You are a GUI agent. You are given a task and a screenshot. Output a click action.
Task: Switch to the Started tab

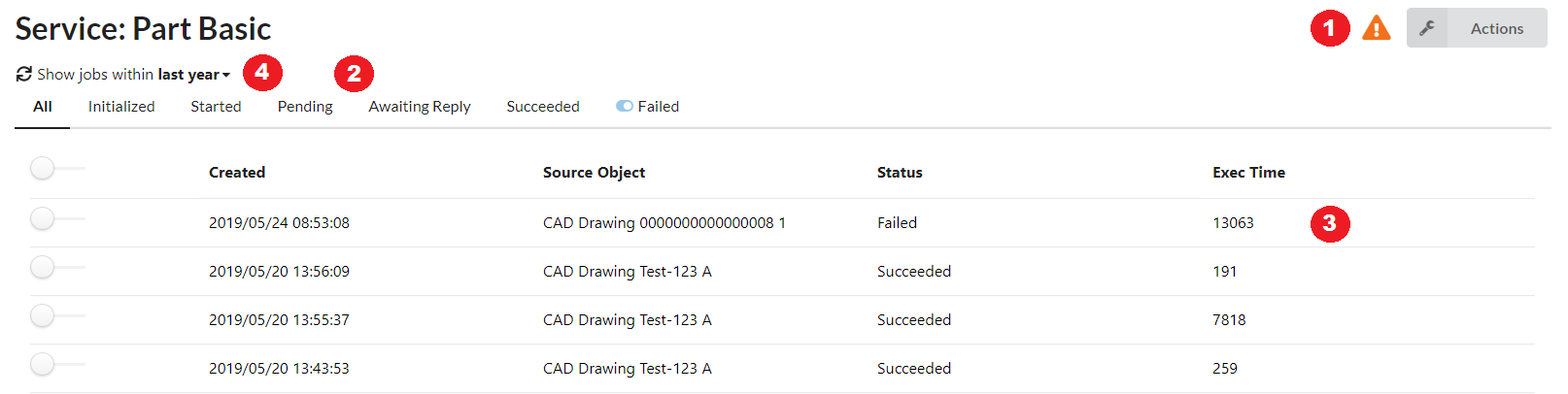(216, 107)
